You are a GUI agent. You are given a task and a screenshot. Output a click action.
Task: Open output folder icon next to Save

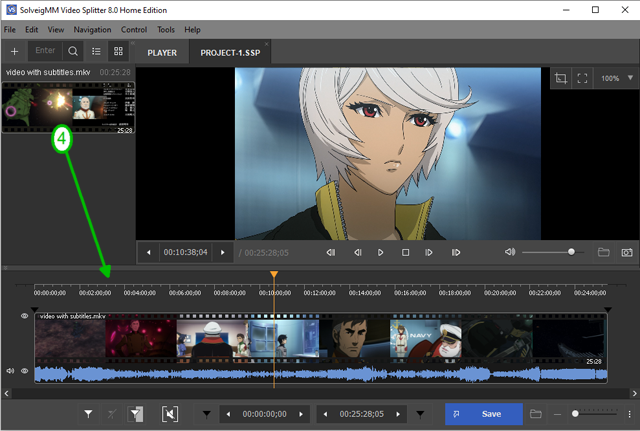(x=536, y=414)
